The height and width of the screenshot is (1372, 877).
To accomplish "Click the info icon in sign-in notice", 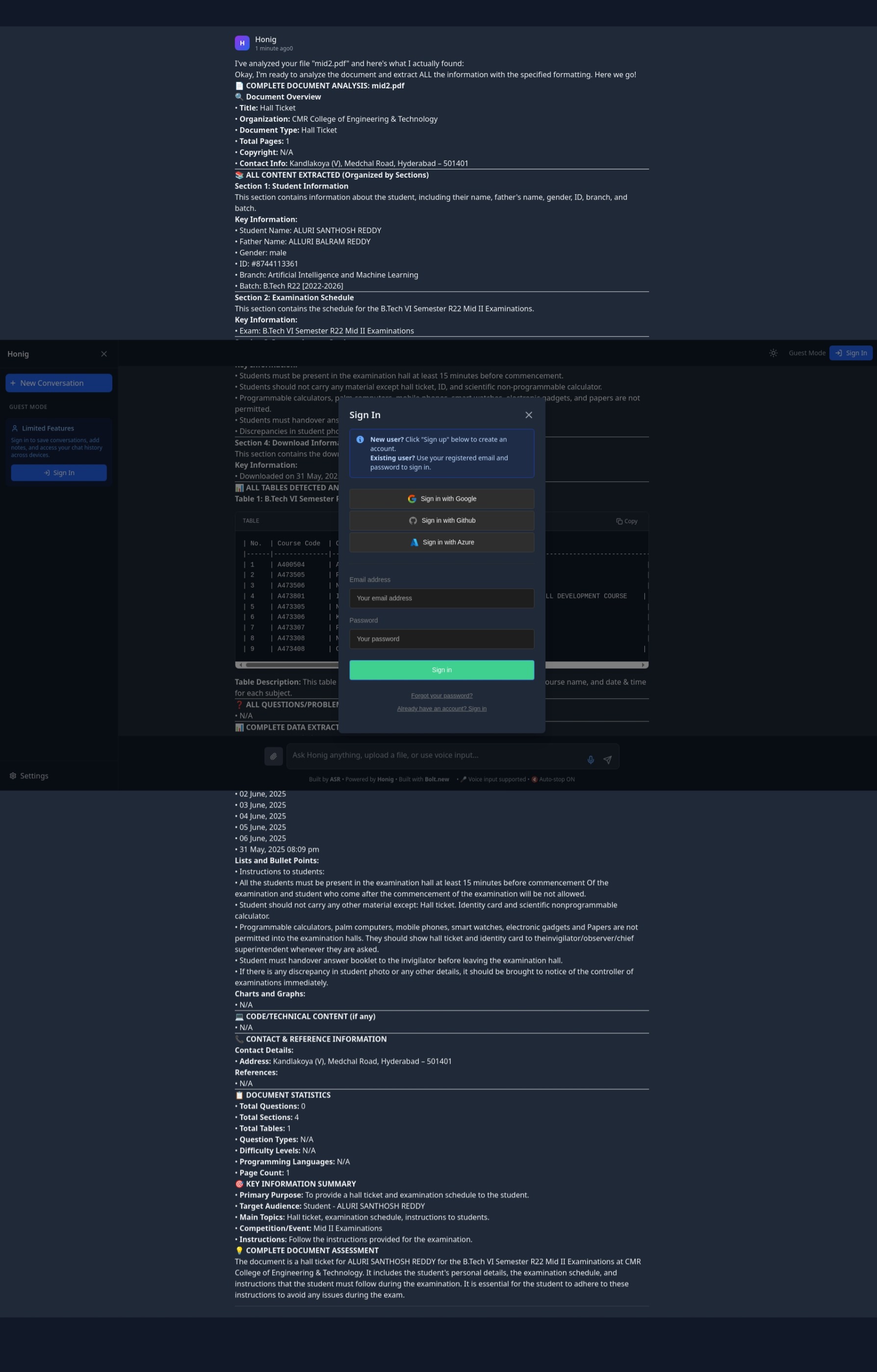I will coord(360,439).
